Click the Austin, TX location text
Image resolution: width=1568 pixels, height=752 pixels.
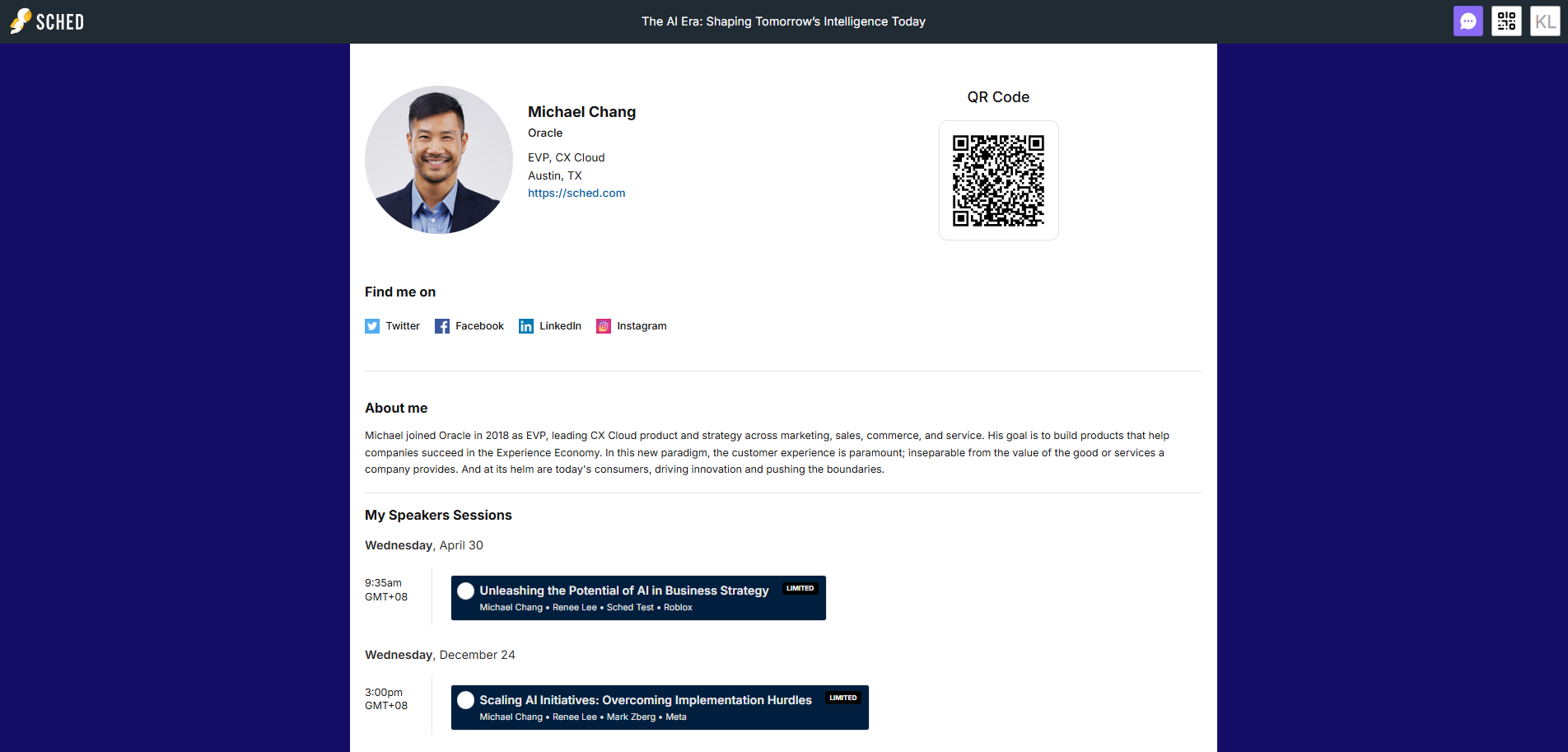554,175
